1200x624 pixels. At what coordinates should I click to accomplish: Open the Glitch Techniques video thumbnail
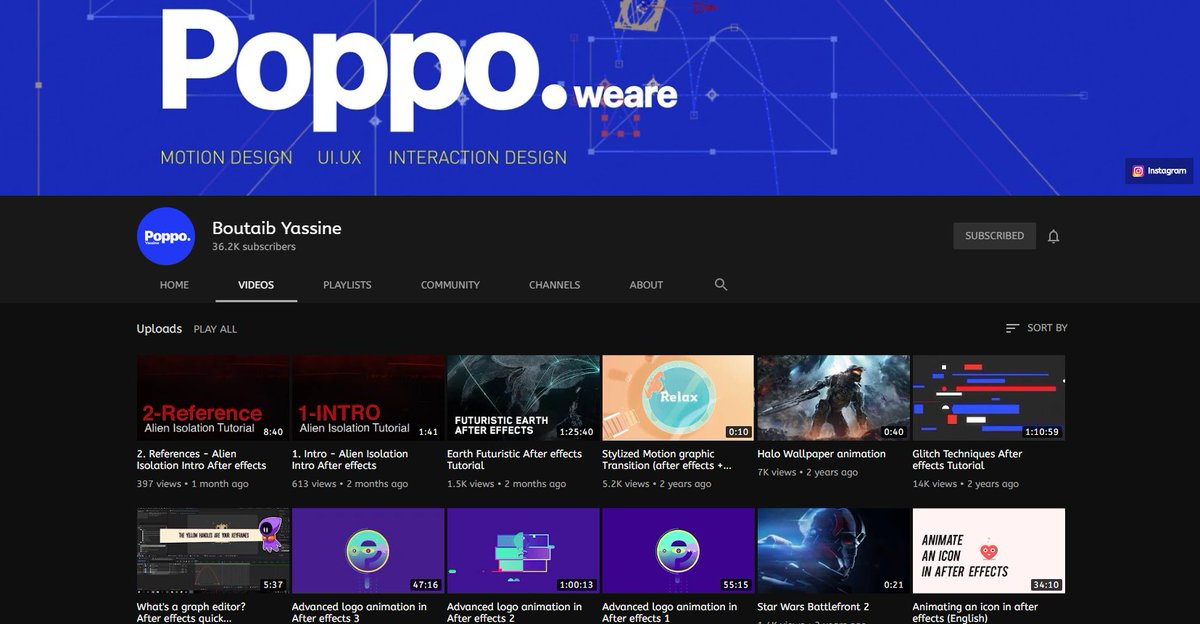(989, 398)
